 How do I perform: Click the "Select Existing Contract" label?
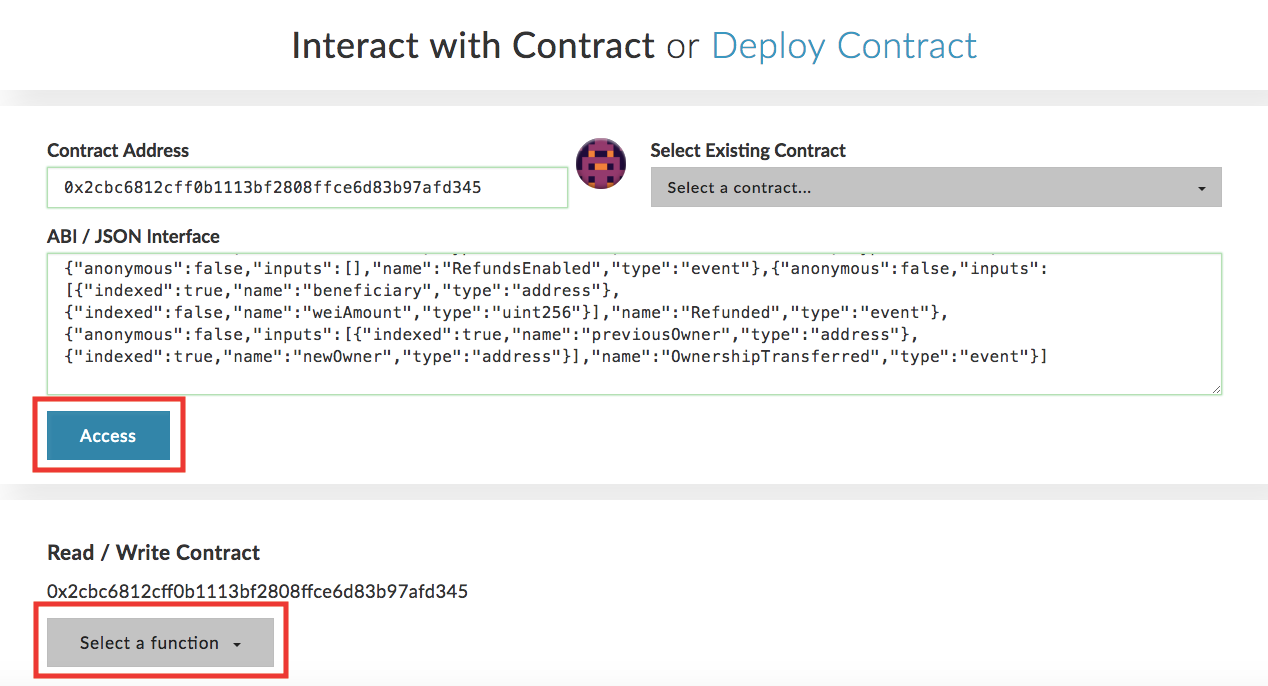pyautogui.click(x=748, y=151)
